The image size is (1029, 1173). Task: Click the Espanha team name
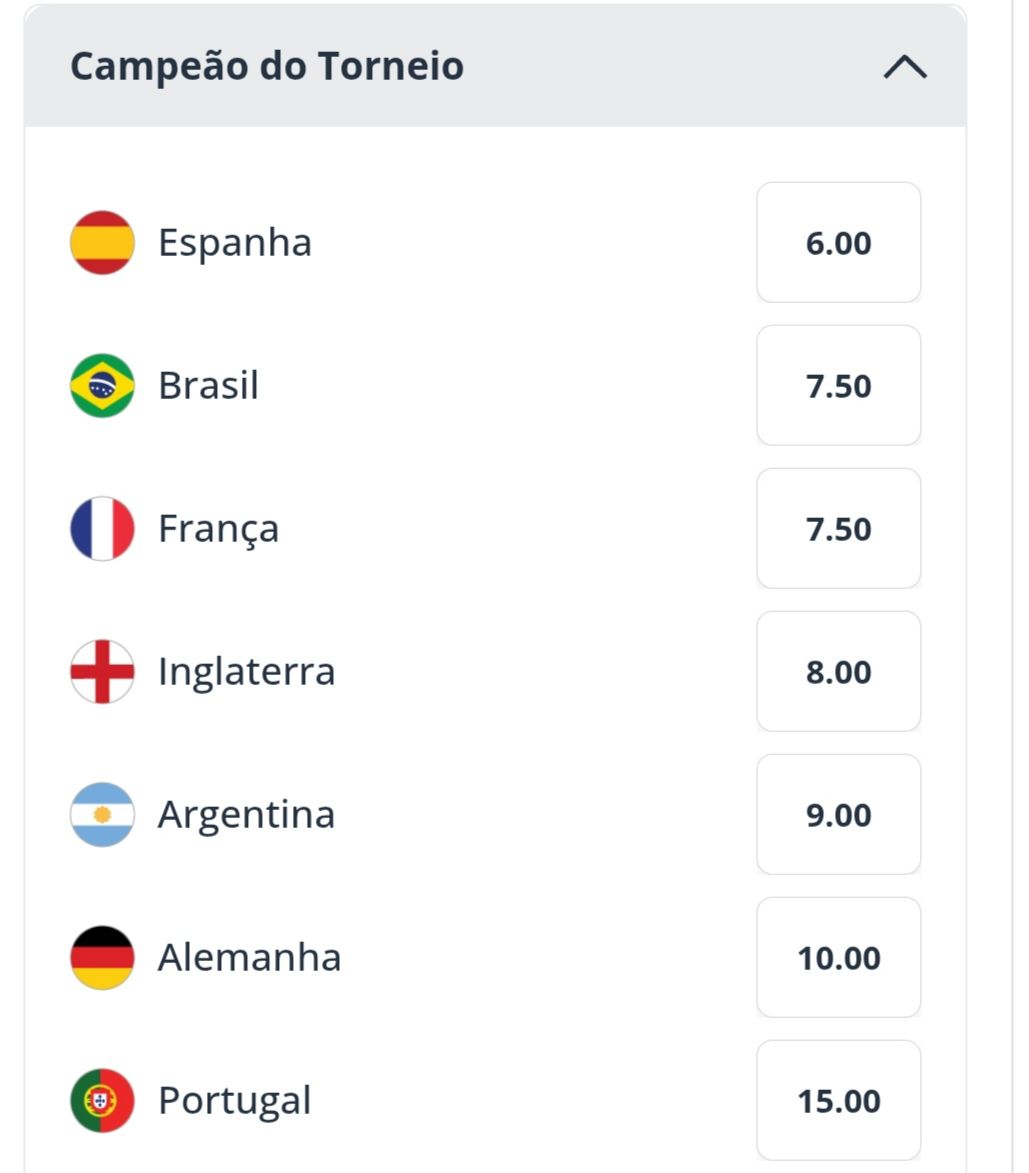235,244
